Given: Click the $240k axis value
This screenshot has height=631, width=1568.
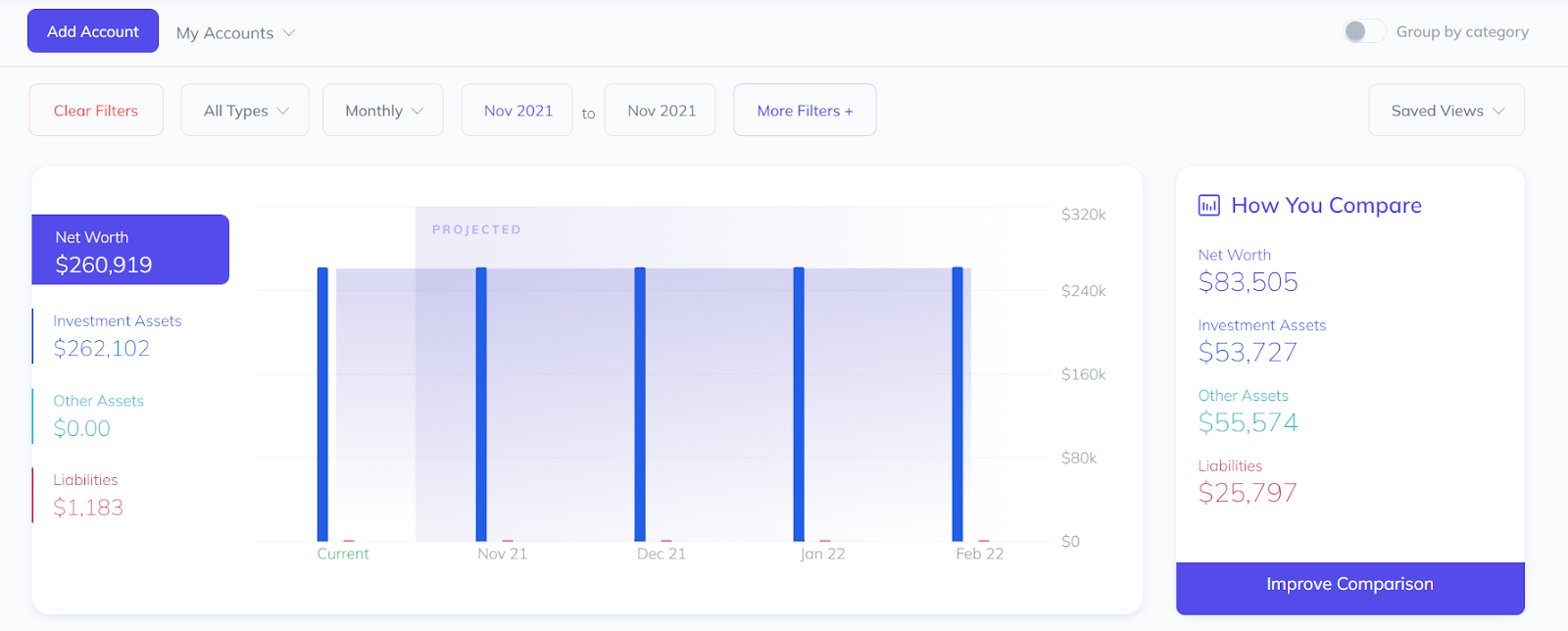Looking at the screenshot, I should point(1084,291).
